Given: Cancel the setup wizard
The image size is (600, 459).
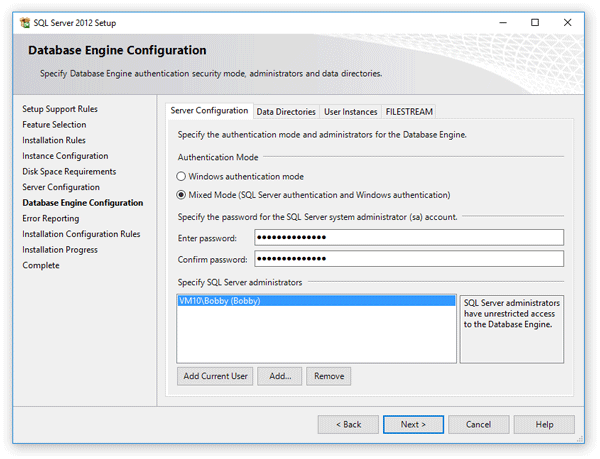Looking at the screenshot, I should 479,425.
